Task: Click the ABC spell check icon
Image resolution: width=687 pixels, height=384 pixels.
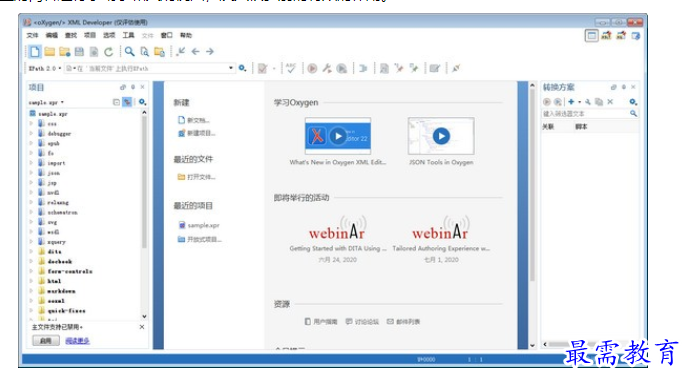Action: (290, 68)
